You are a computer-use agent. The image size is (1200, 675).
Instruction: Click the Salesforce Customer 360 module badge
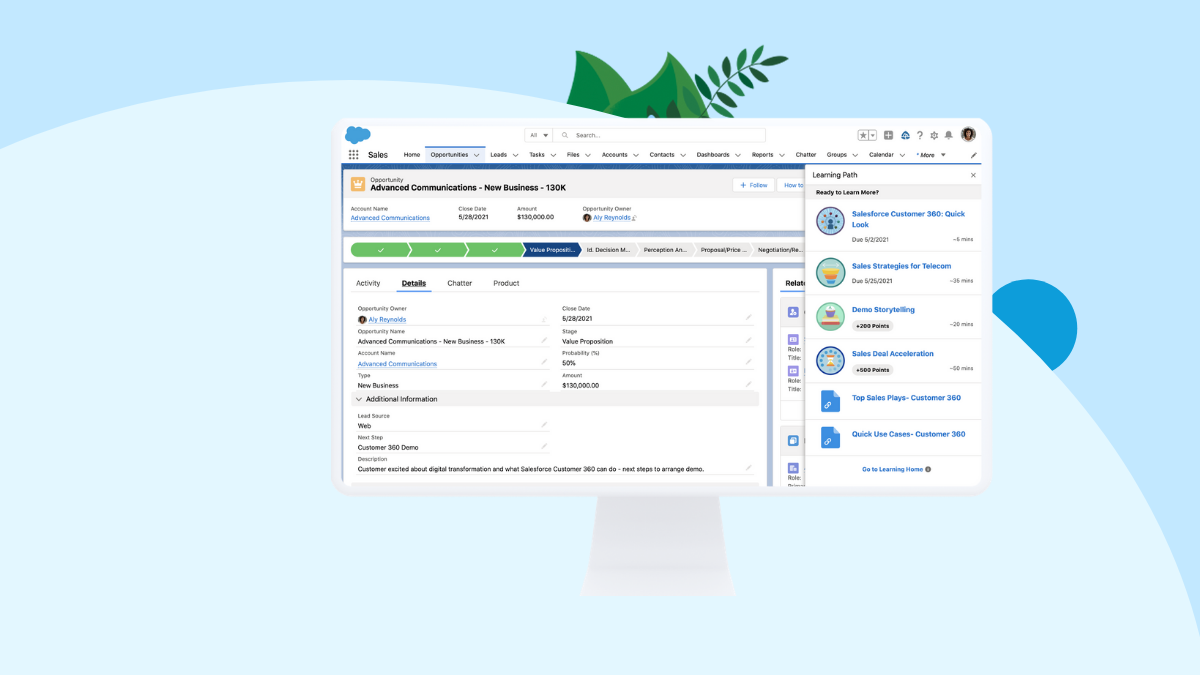point(830,222)
